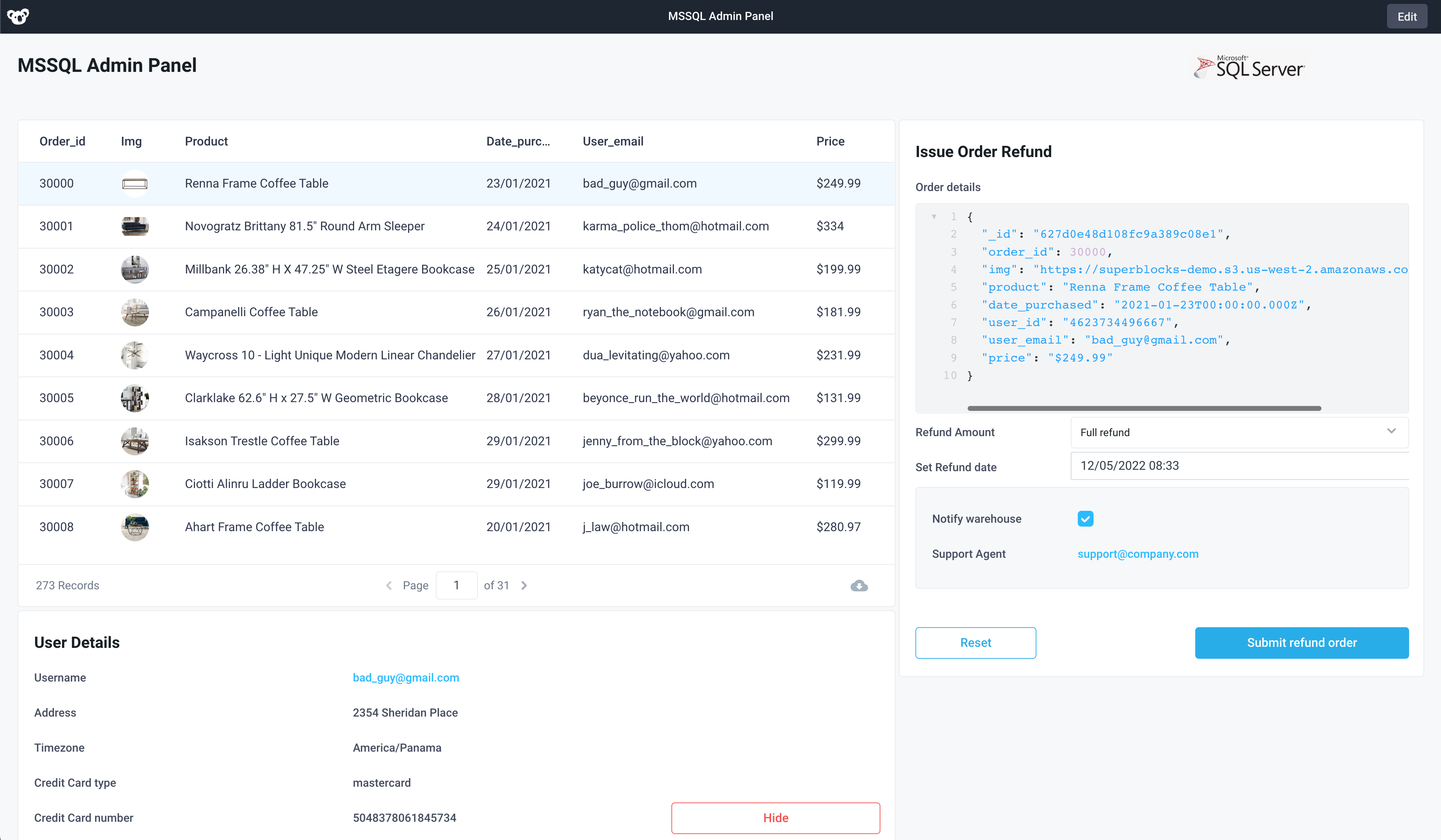Click order id 30005 cell

(x=56, y=398)
